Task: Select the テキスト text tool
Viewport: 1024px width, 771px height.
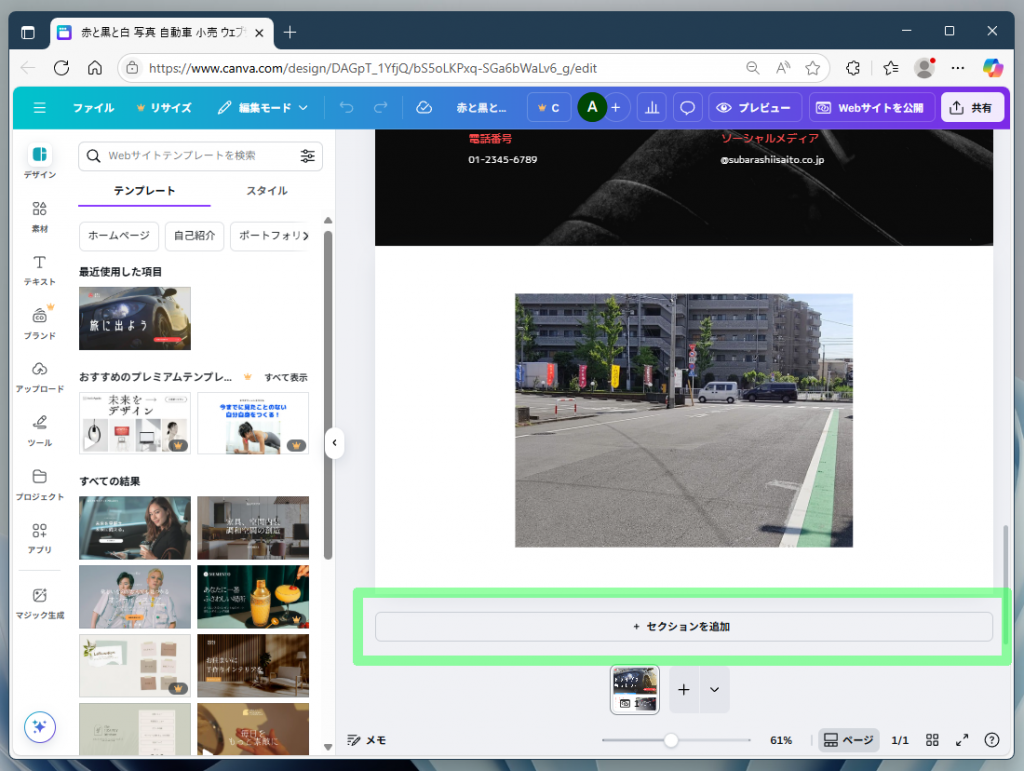Action: 39,269
